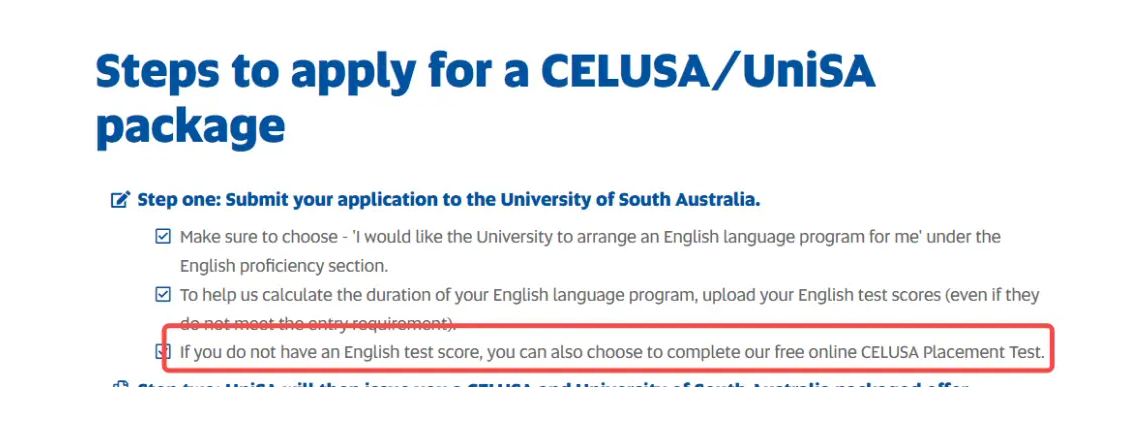Click the 'do not meet the entry requirement' line
The width and height of the screenshot is (1131, 437).
[318, 324]
